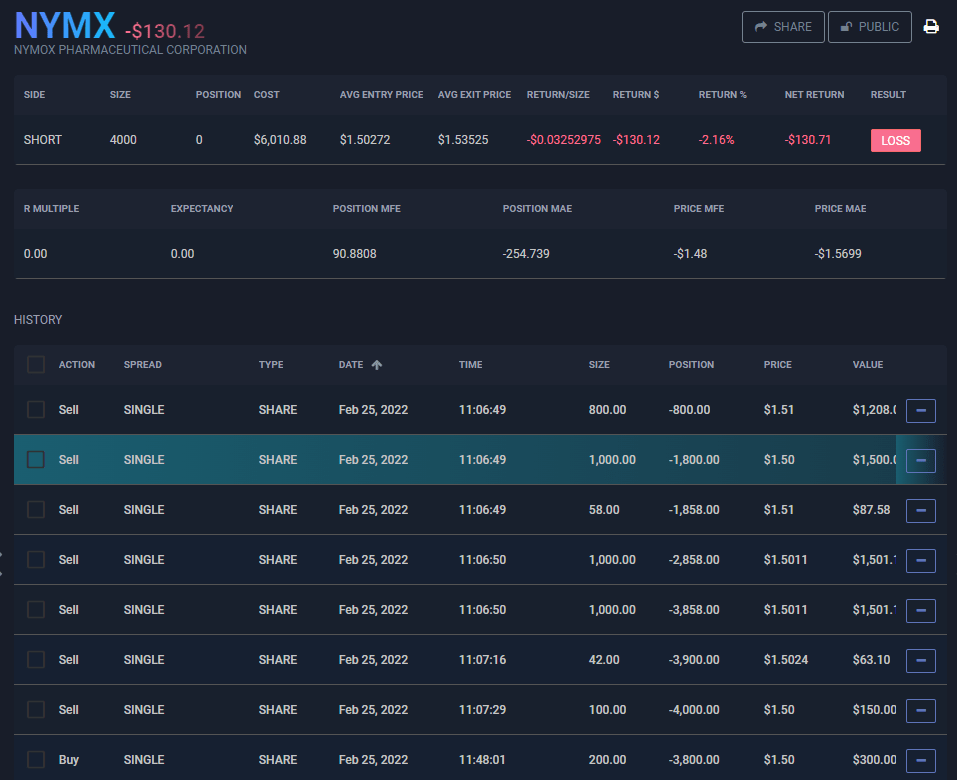Tick the checkbox for the 58.00 sell row
The height and width of the screenshot is (780, 957).
pyautogui.click(x=36, y=510)
